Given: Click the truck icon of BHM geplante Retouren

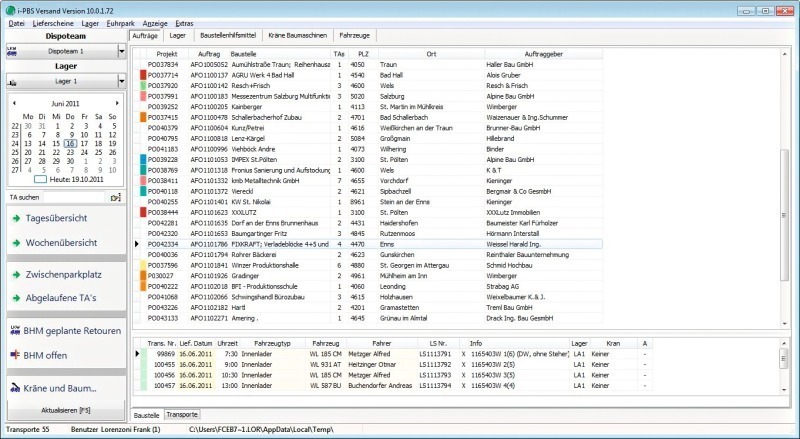Looking at the screenshot, I should pyautogui.click(x=15, y=331).
